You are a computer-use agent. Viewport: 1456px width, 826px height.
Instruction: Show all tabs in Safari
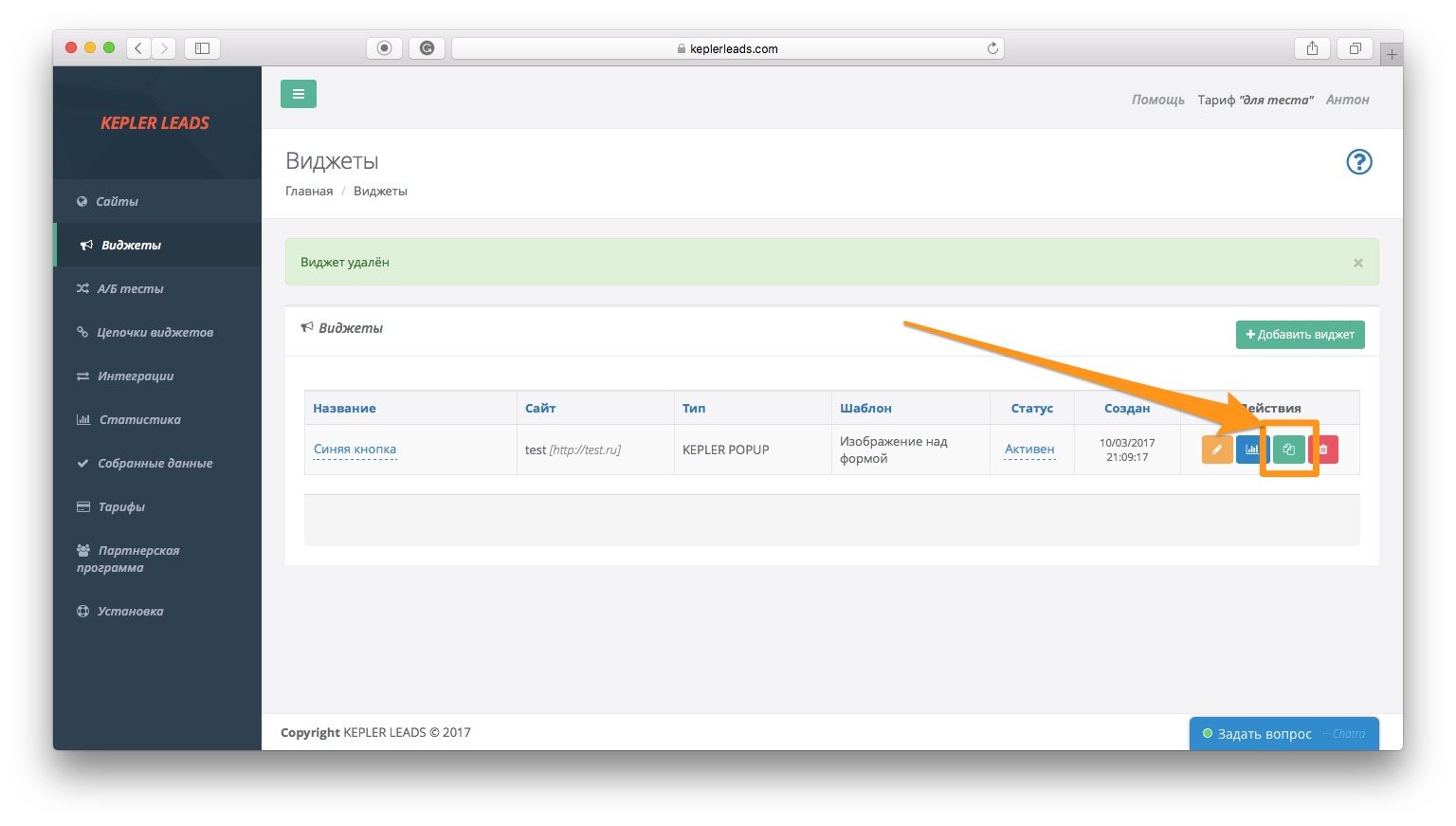[x=1356, y=48]
